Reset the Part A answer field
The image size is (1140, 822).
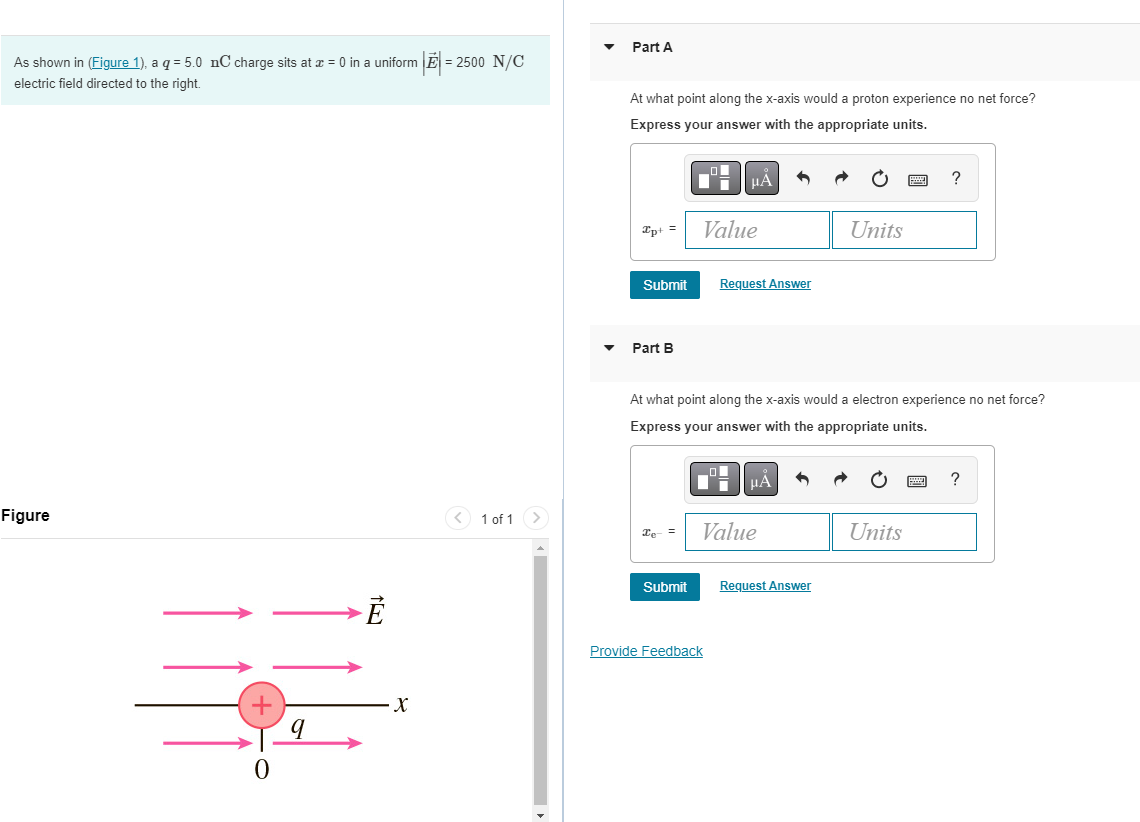[x=878, y=177]
